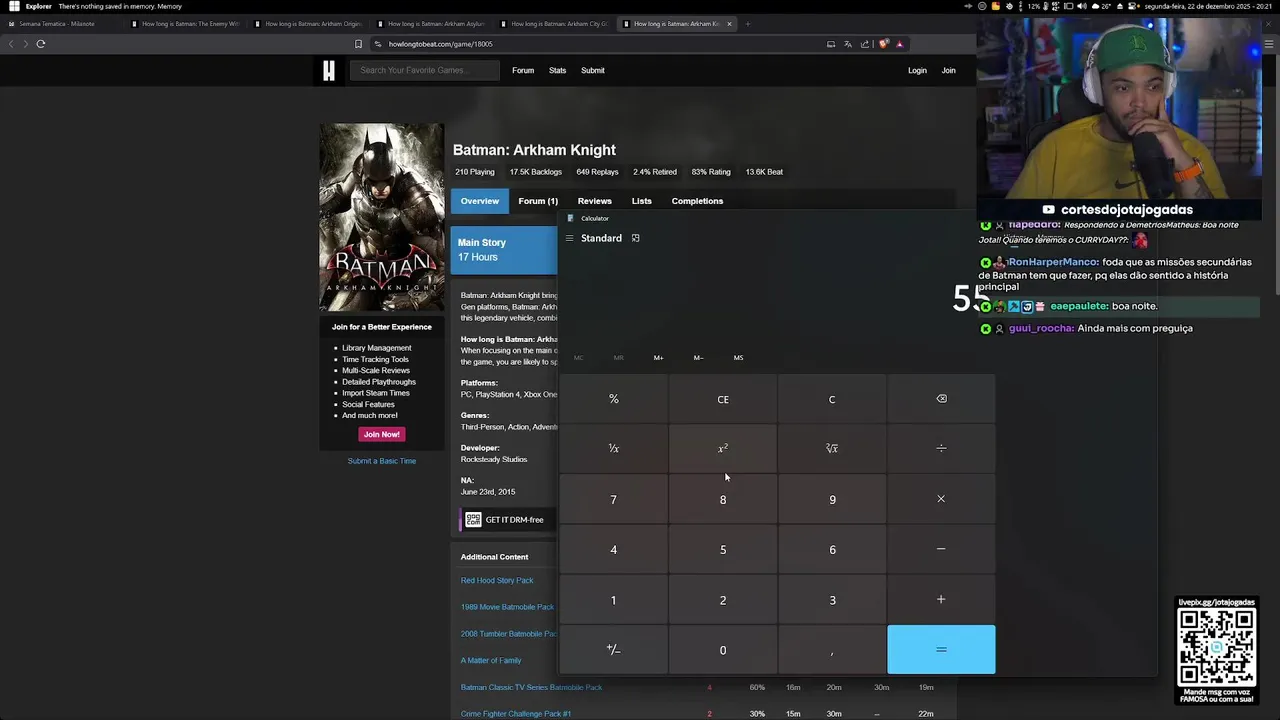The image size is (1280, 720).
Task: Click the x squared key
Action: [x=723, y=448]
